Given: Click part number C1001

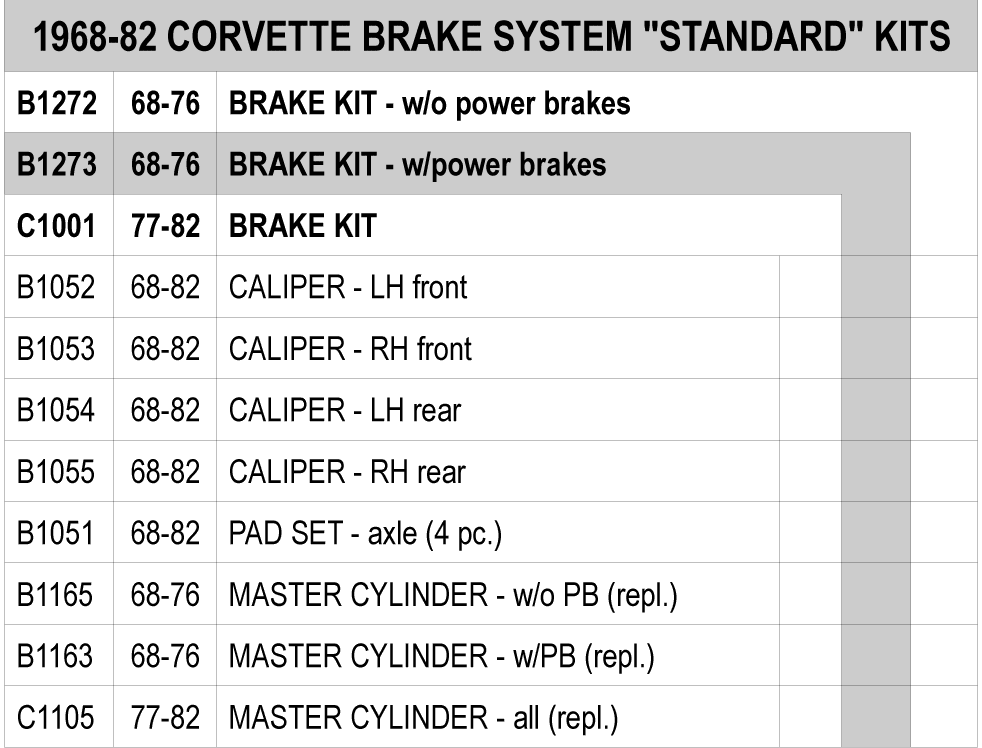Looking at the screenshot, I should [56, 226].
